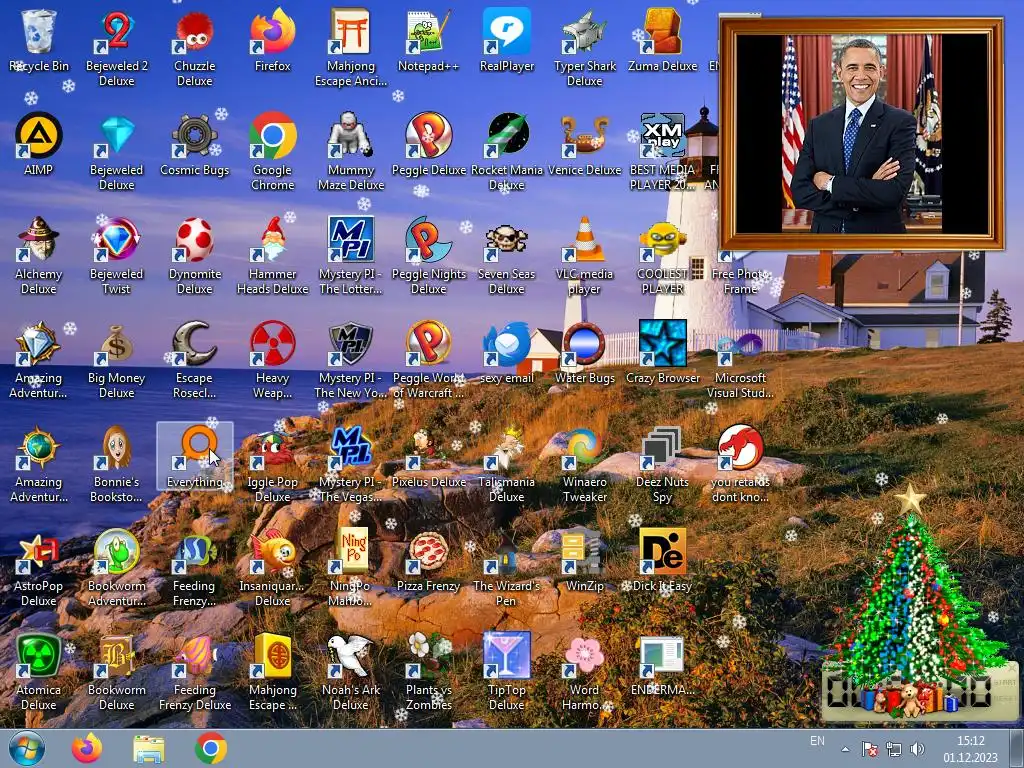
Task: Click the Escape Rosecliff moon icon
Action: click(x=195, y=343)
